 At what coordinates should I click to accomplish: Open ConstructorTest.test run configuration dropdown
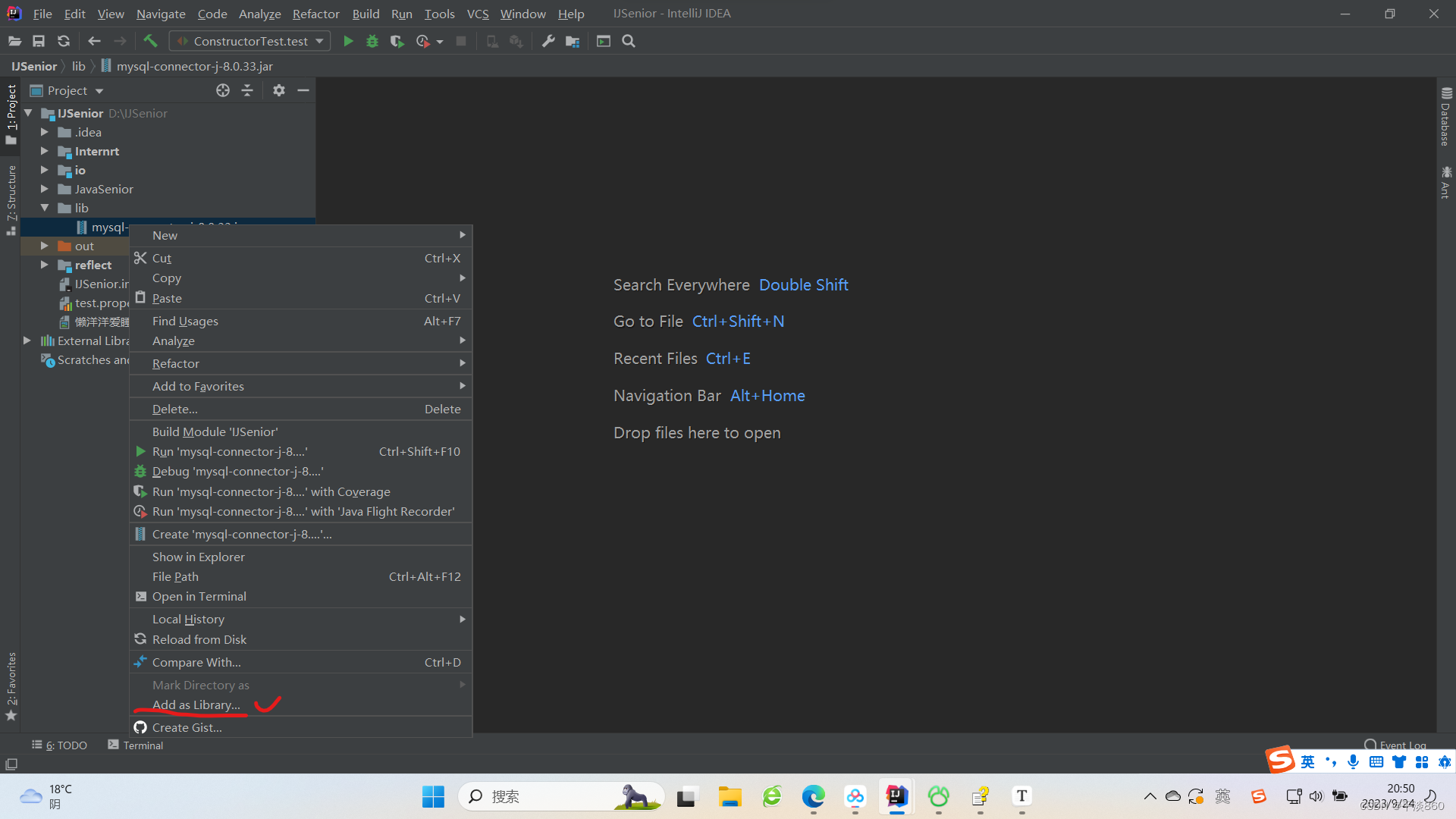coord(249,41)
